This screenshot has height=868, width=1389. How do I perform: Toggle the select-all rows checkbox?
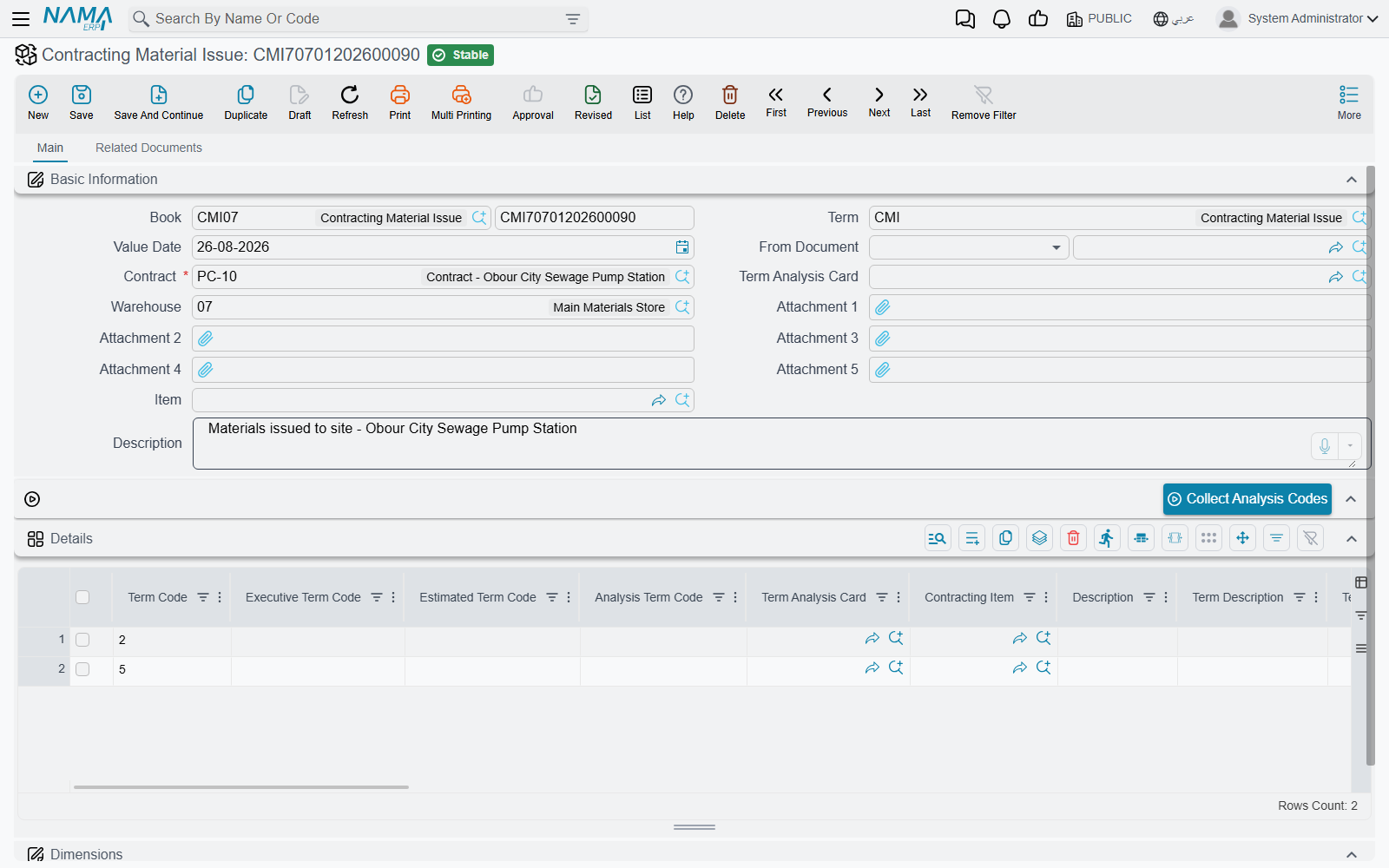(82, 597)
